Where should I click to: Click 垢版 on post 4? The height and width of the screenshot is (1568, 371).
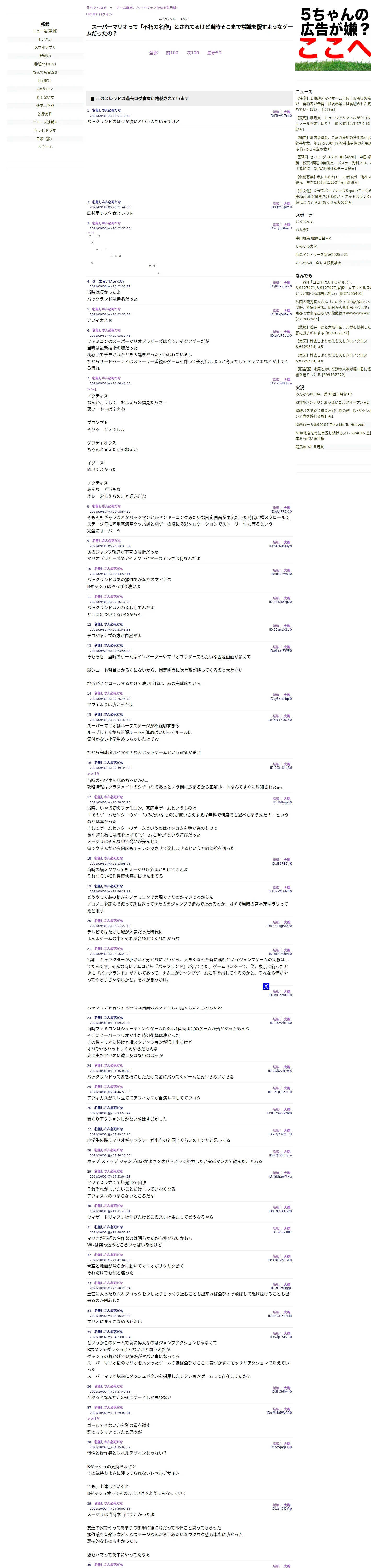(x=276, y=283)
